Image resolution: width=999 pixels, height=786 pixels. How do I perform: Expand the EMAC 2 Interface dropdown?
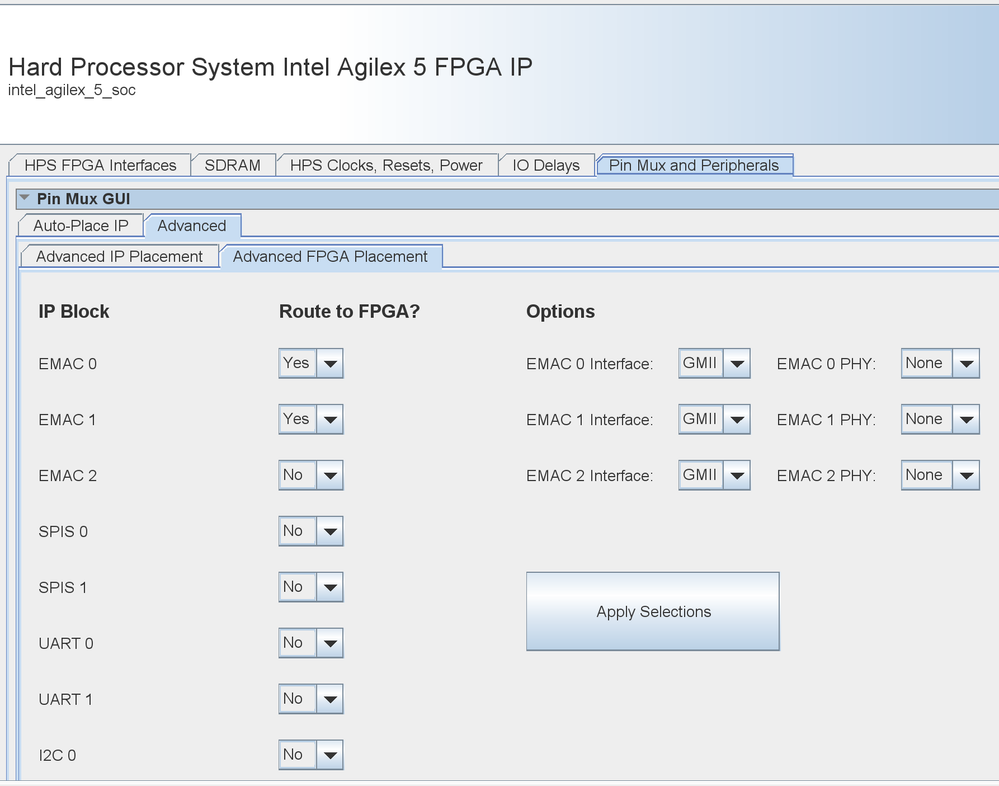click(713, 476)
